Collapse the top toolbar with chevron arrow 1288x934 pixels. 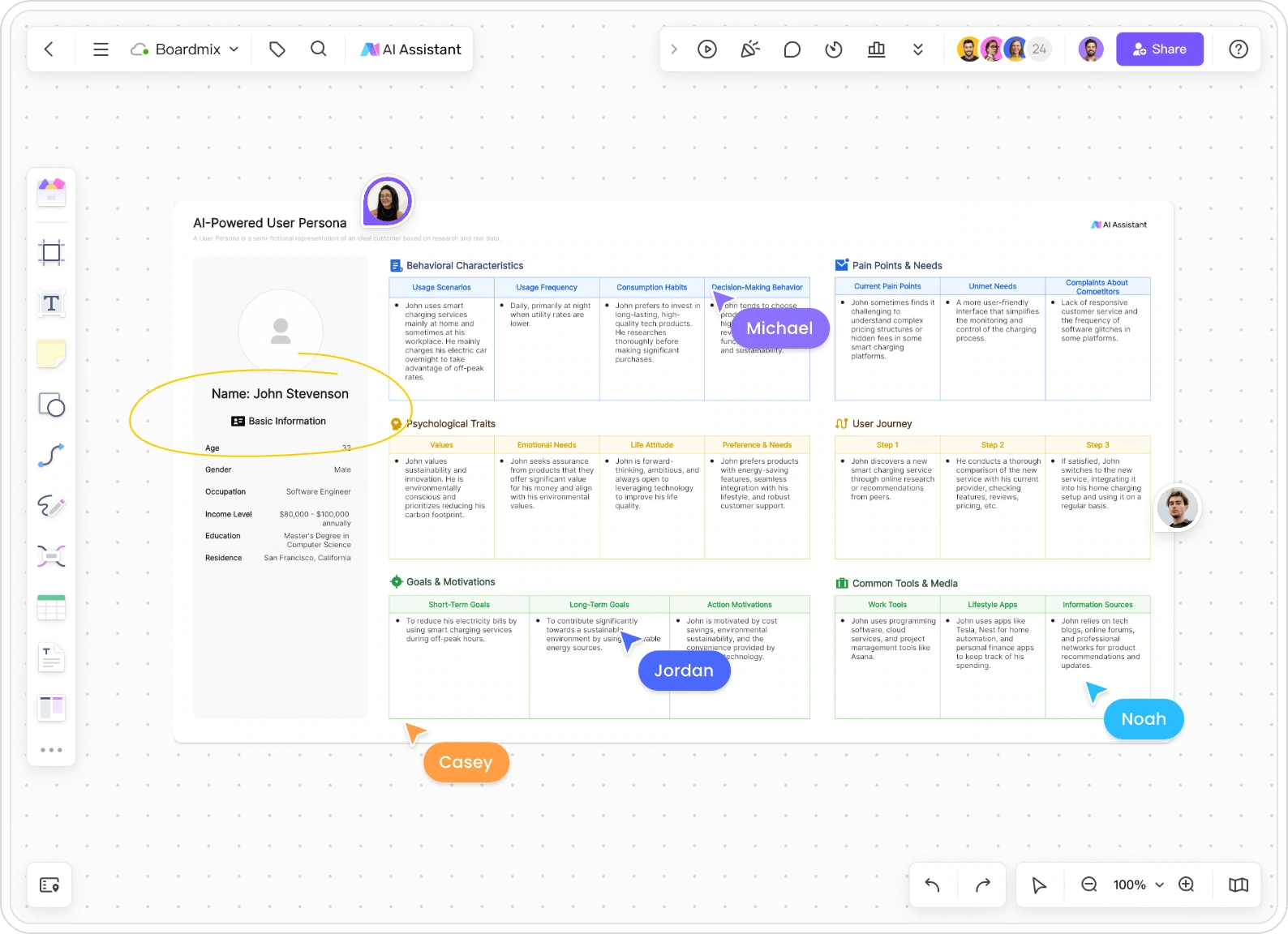pos(674,49)
